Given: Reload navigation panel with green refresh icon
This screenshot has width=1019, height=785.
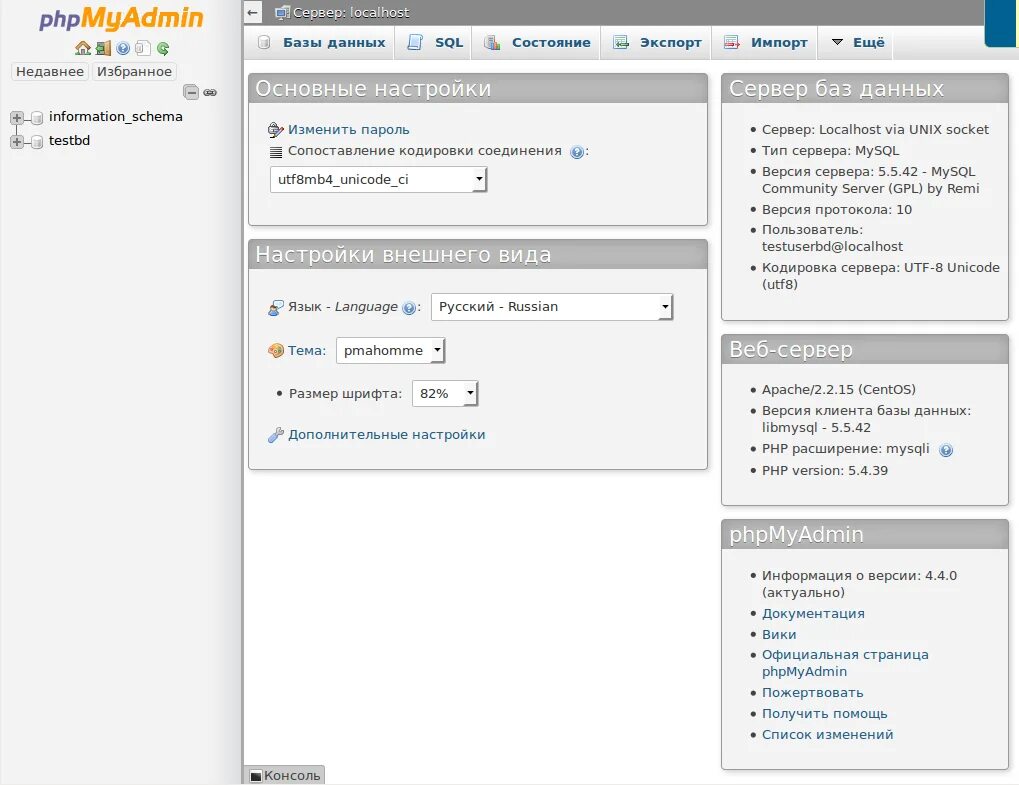Looking at the screenshot, I should (163, 48).
